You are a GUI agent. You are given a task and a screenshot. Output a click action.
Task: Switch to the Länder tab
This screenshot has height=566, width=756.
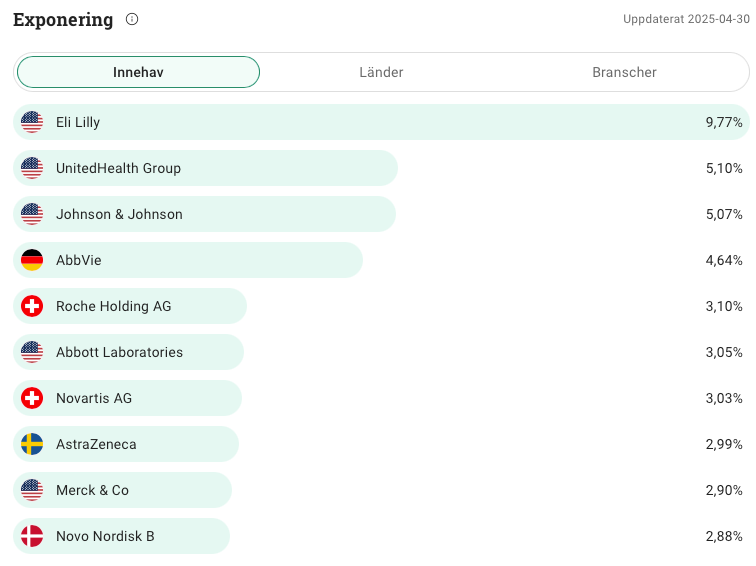(x=381, y=72)
